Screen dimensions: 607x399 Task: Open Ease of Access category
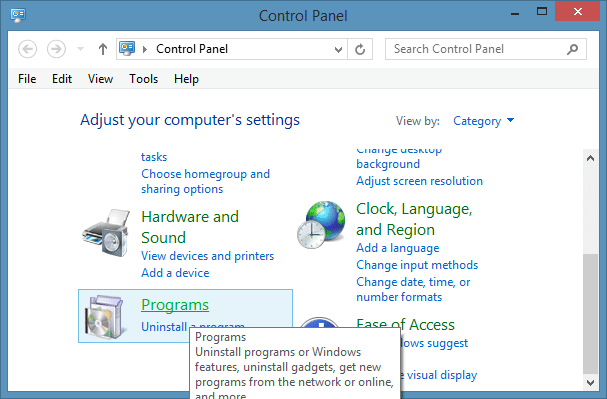[x=405, y=324]
